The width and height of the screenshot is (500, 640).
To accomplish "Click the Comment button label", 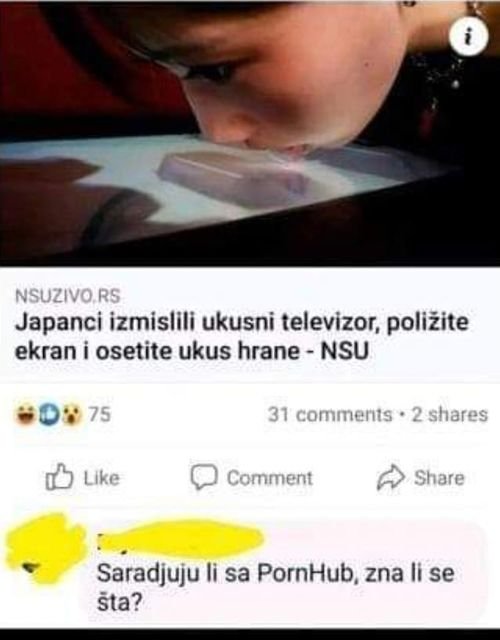I will [x=270, y=478].
